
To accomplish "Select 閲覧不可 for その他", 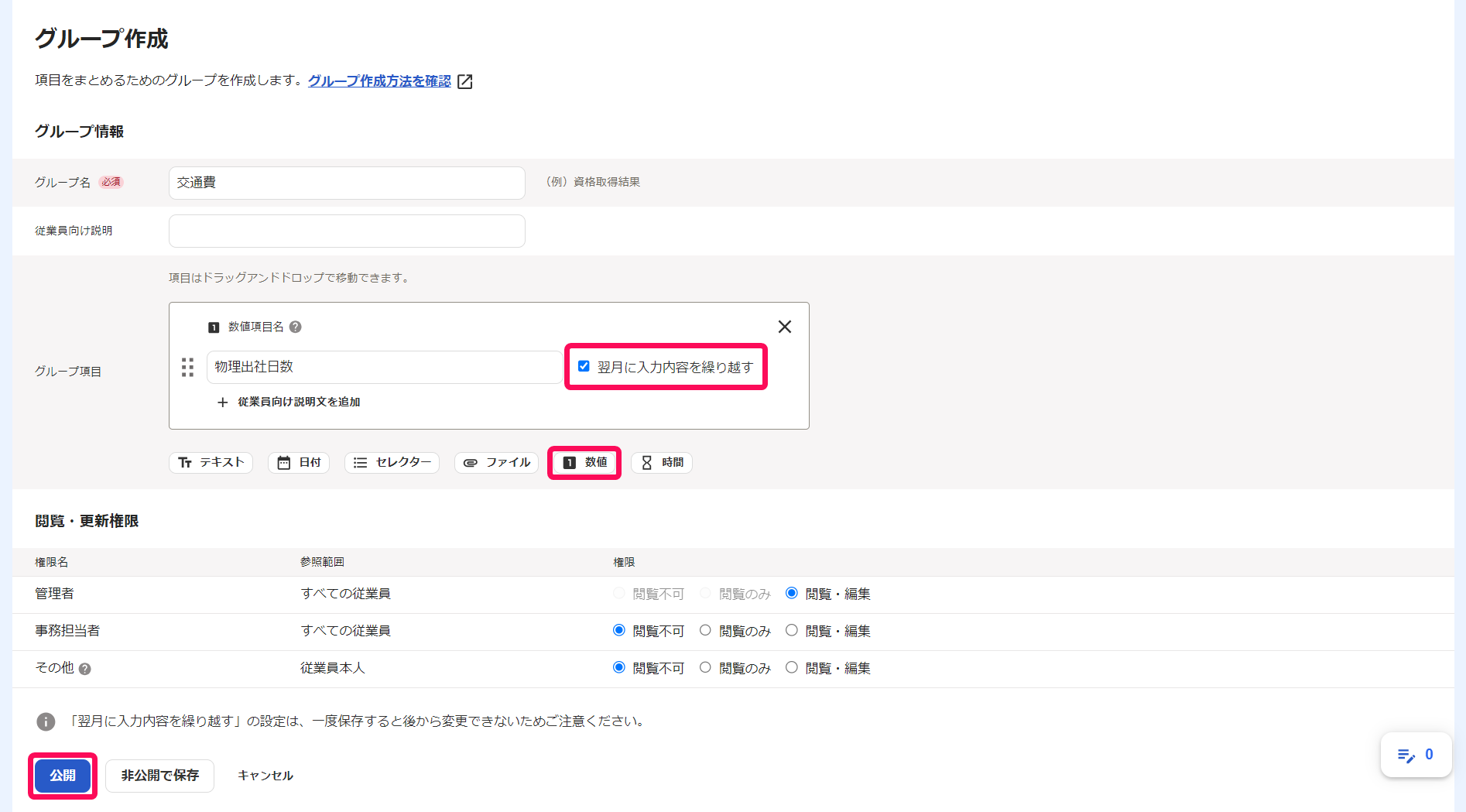I will (618, 667).
